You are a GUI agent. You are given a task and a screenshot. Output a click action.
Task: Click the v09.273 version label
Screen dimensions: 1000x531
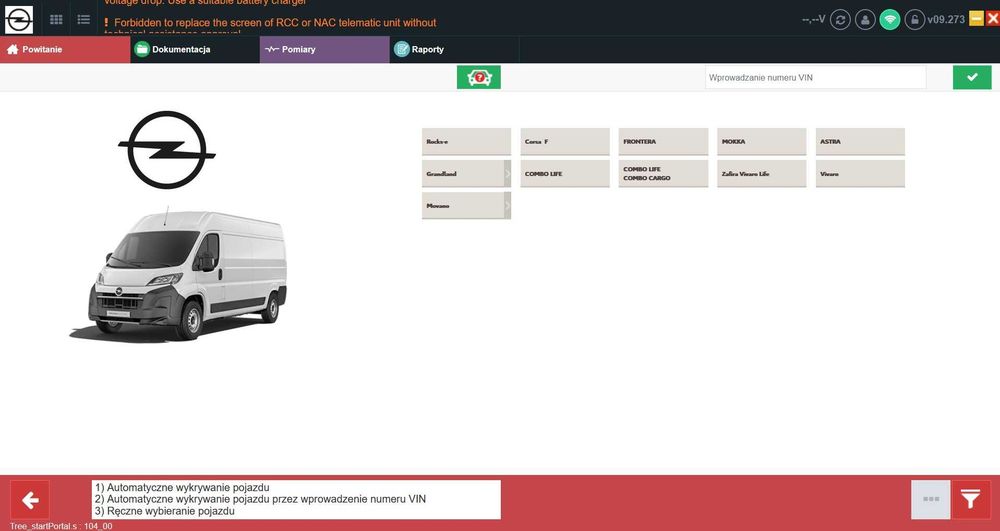[x=946, y=20]
